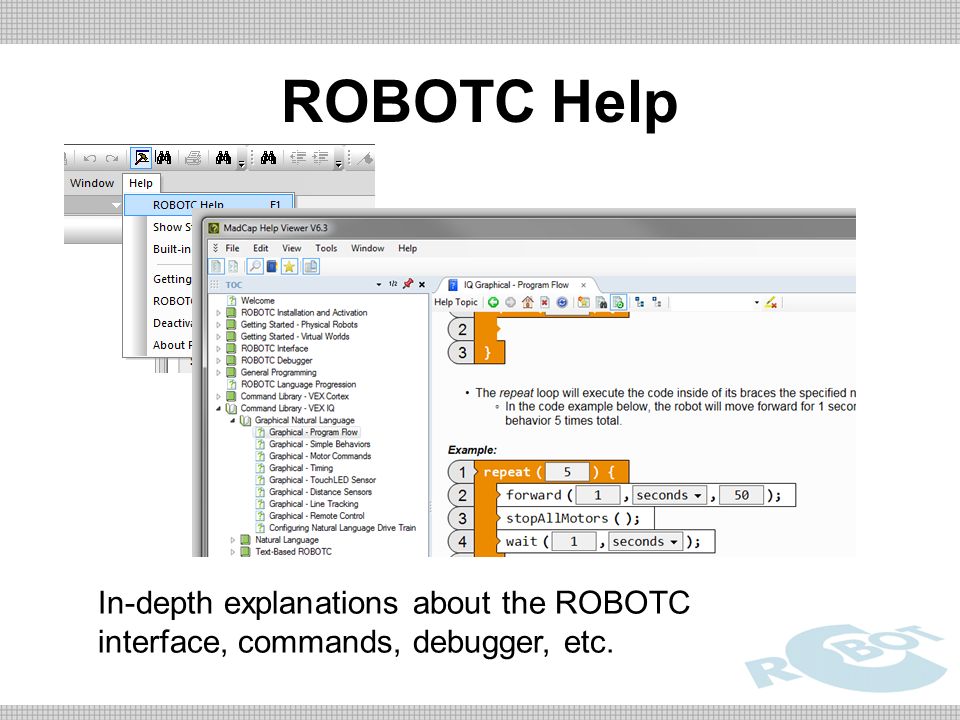Open the seconds dropdown in wait command
Screen dimensions: 960x720
click(645, 542)
